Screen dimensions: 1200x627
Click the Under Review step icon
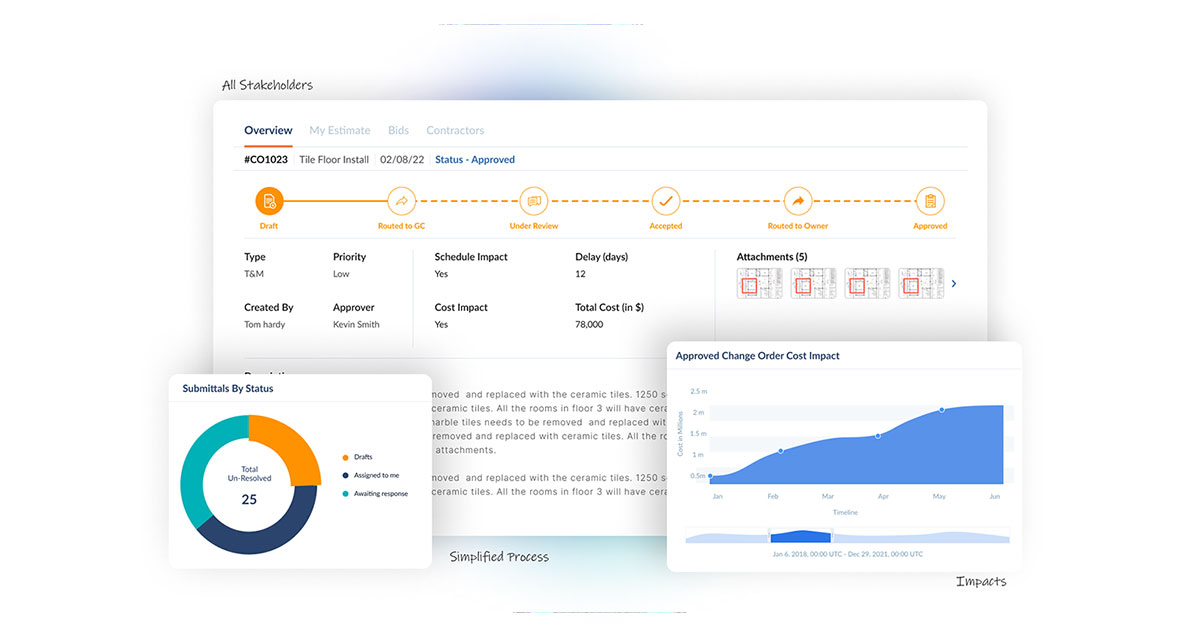click(534, 201)
